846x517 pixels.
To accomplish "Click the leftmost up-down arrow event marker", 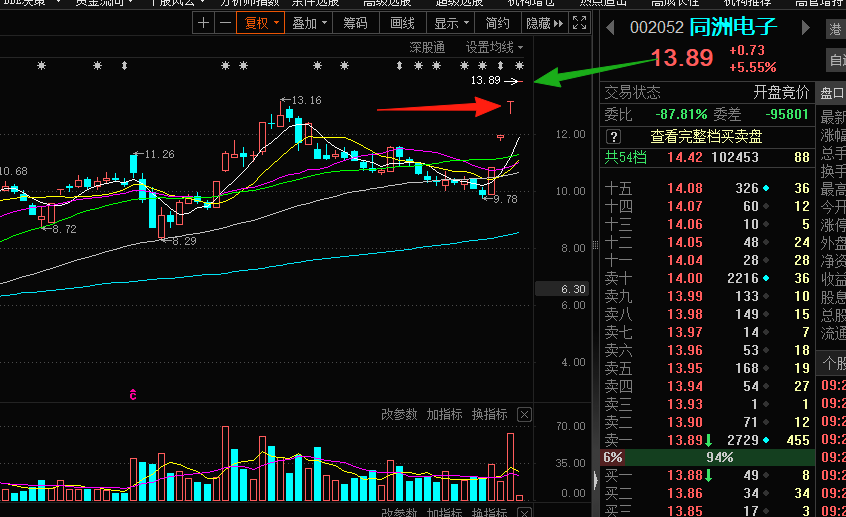I will coord(125,66).
